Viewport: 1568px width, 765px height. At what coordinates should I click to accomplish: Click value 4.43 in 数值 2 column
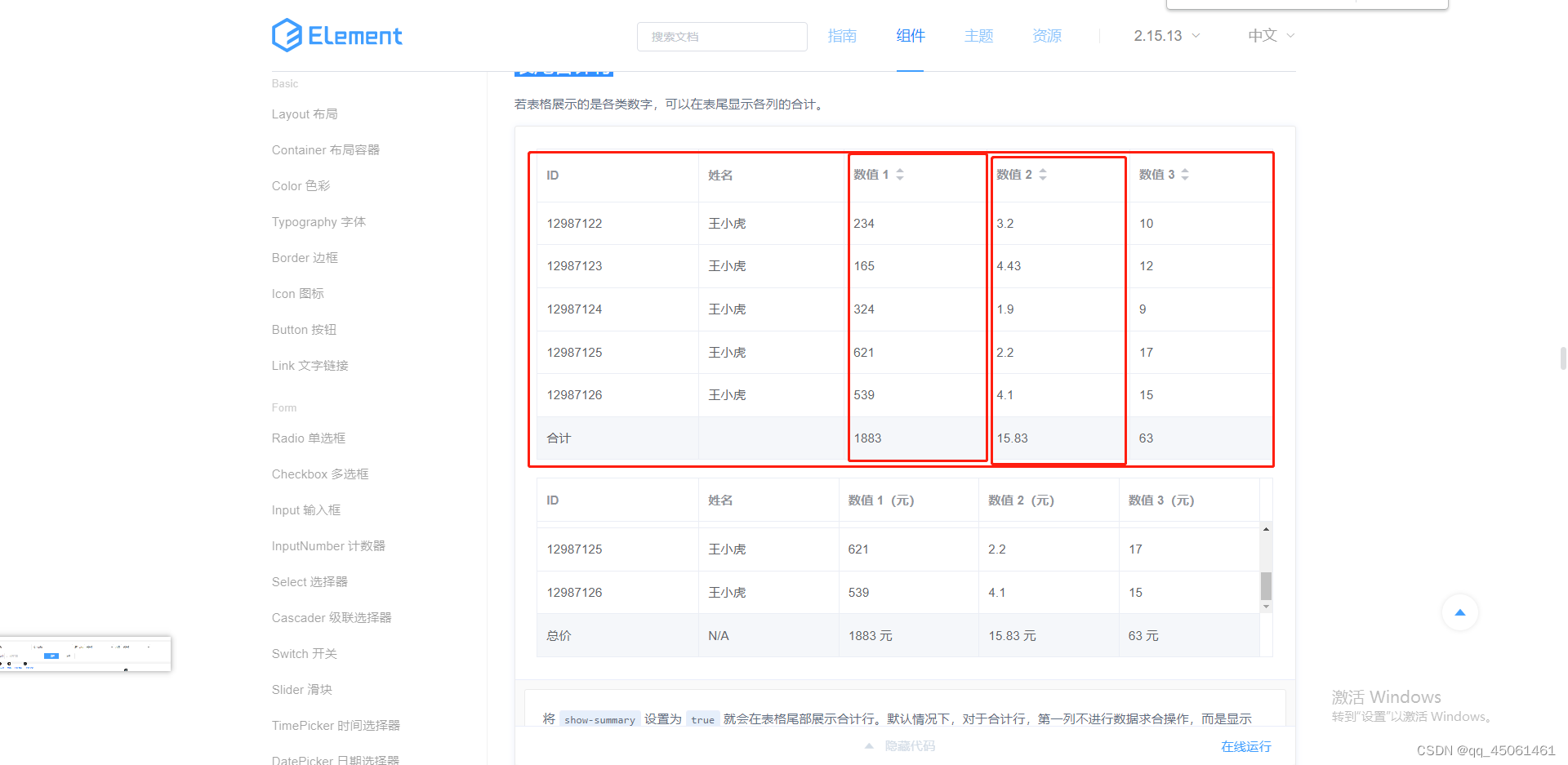tap(1009, 266)
